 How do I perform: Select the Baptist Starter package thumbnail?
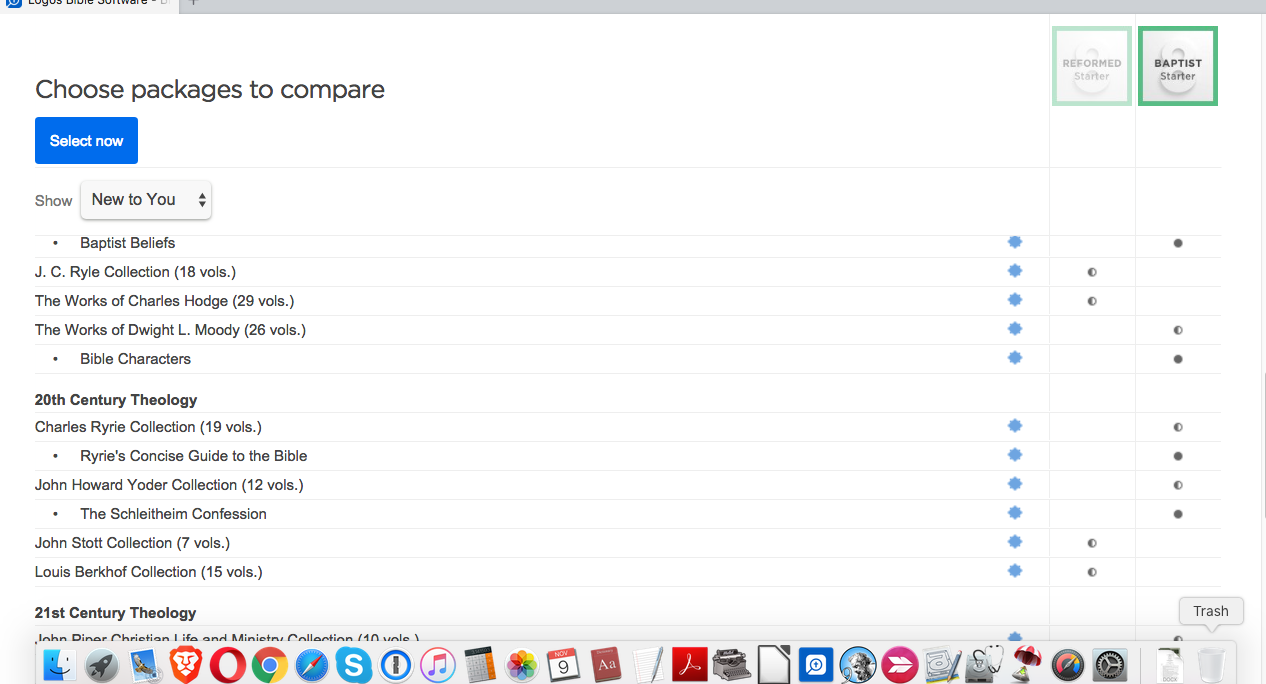click(x=1178, y=66)
